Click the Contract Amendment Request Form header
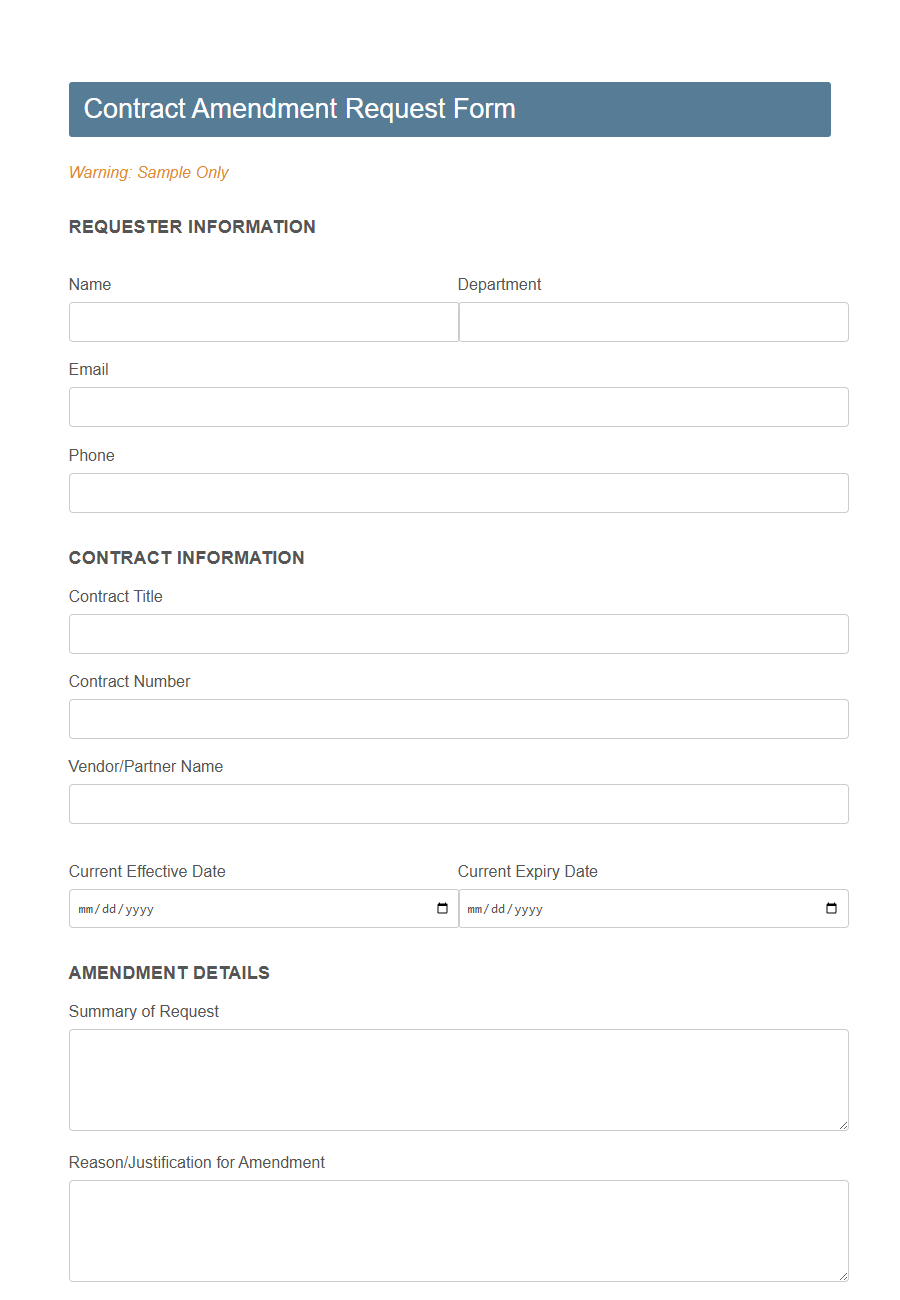The width and height of the screenshot is (900, 1300). 300,109
